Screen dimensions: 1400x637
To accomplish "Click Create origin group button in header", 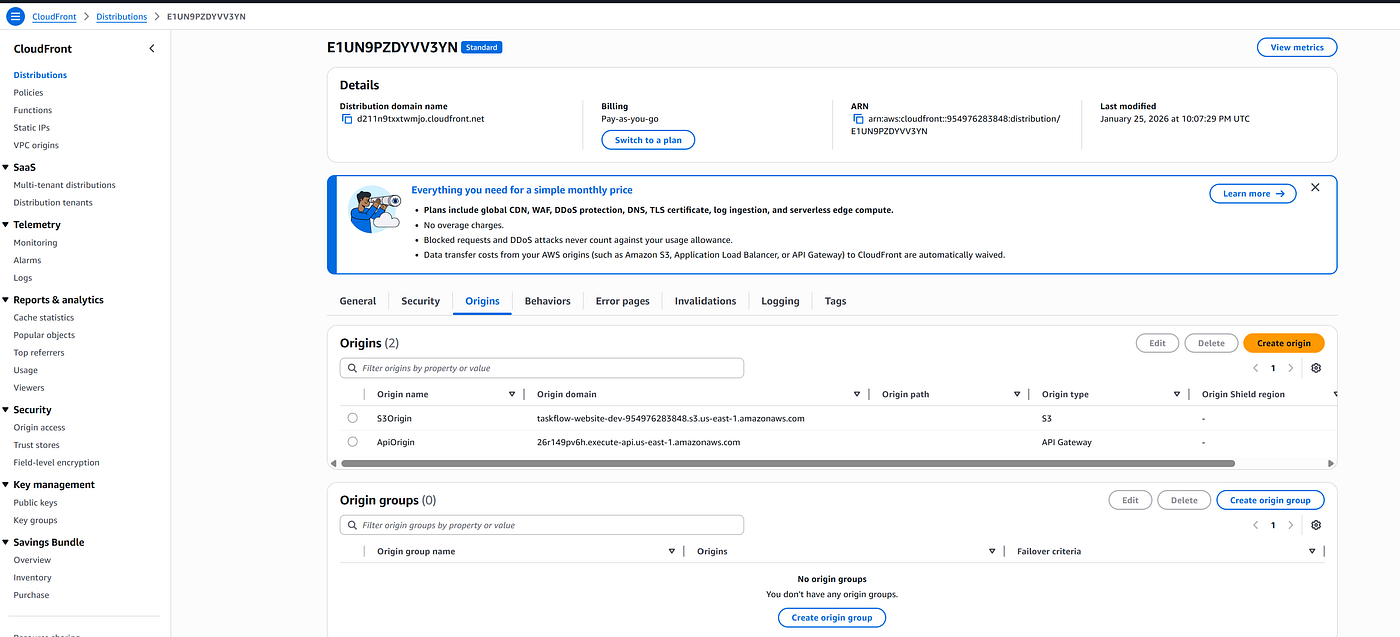I will 1270,500.
